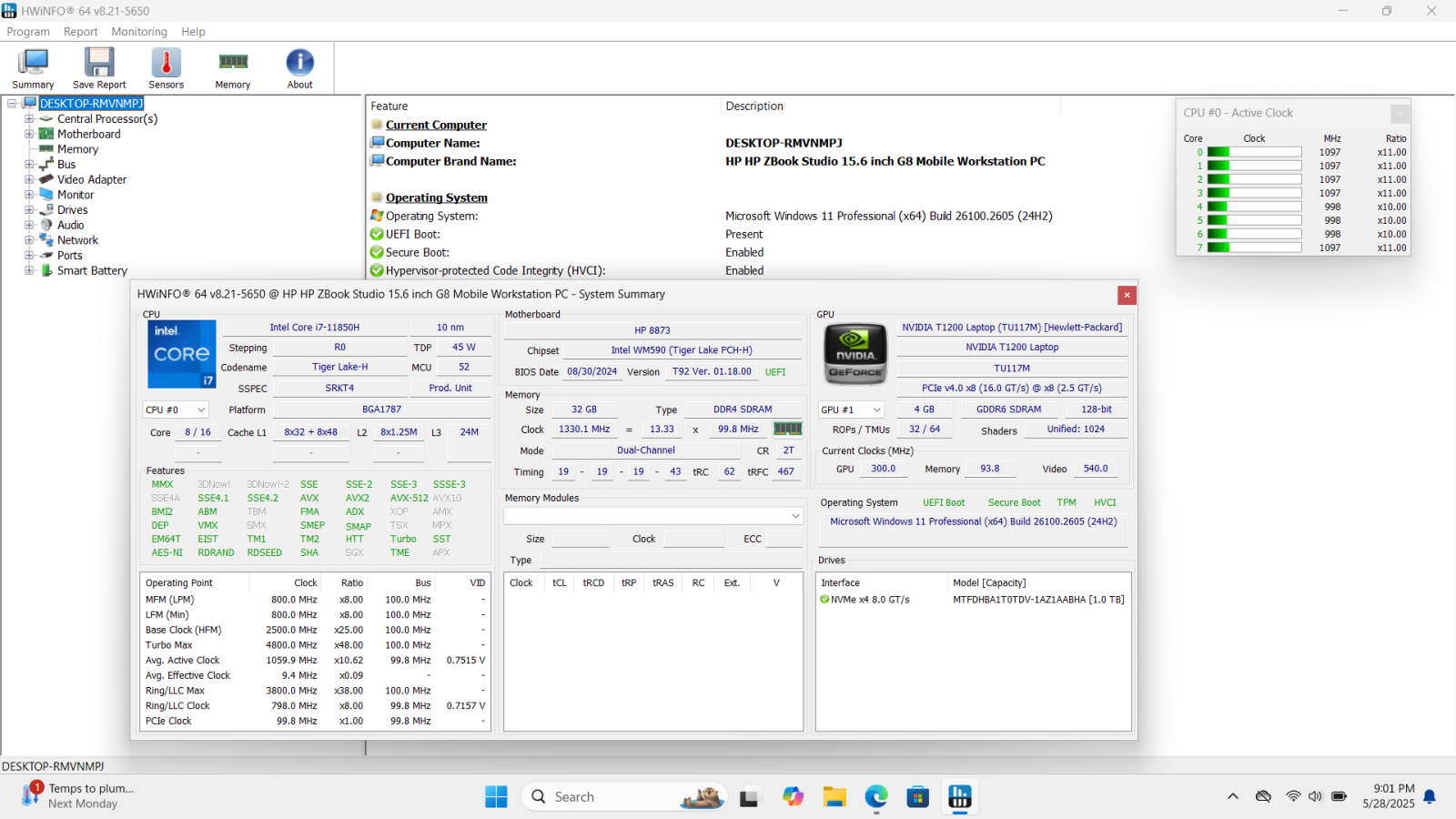Open the CPU #0 selector dropdown

click(176, 409)
